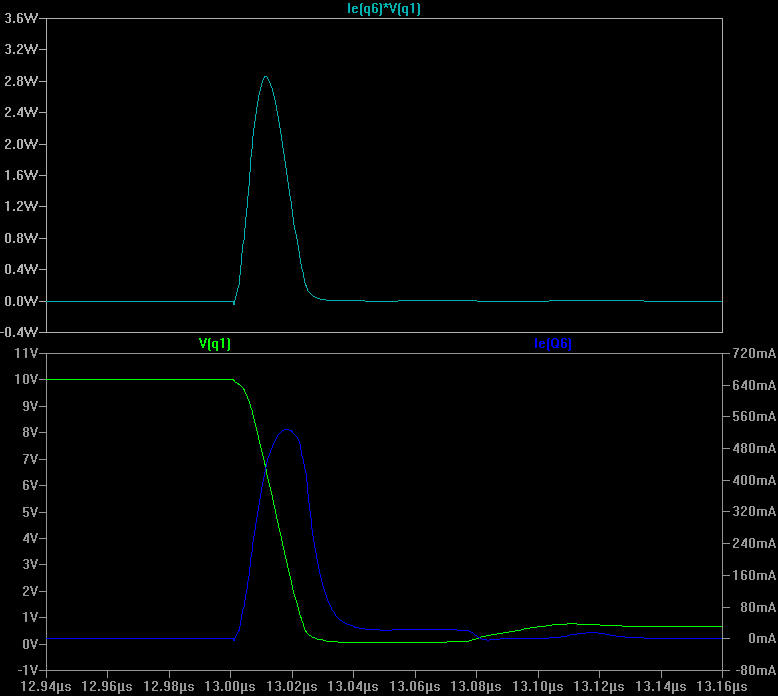Click the 80mA current axis label
The height and width of the screenshot is (696, 778).
(758, 607)
